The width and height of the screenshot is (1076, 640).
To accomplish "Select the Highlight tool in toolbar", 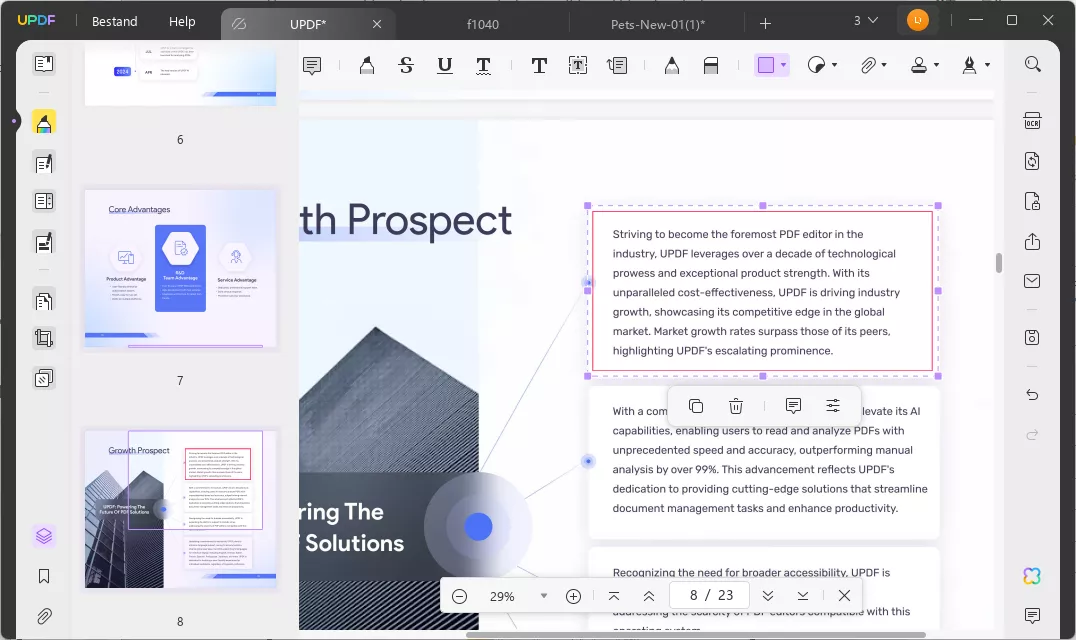I will tap(367, 65).
